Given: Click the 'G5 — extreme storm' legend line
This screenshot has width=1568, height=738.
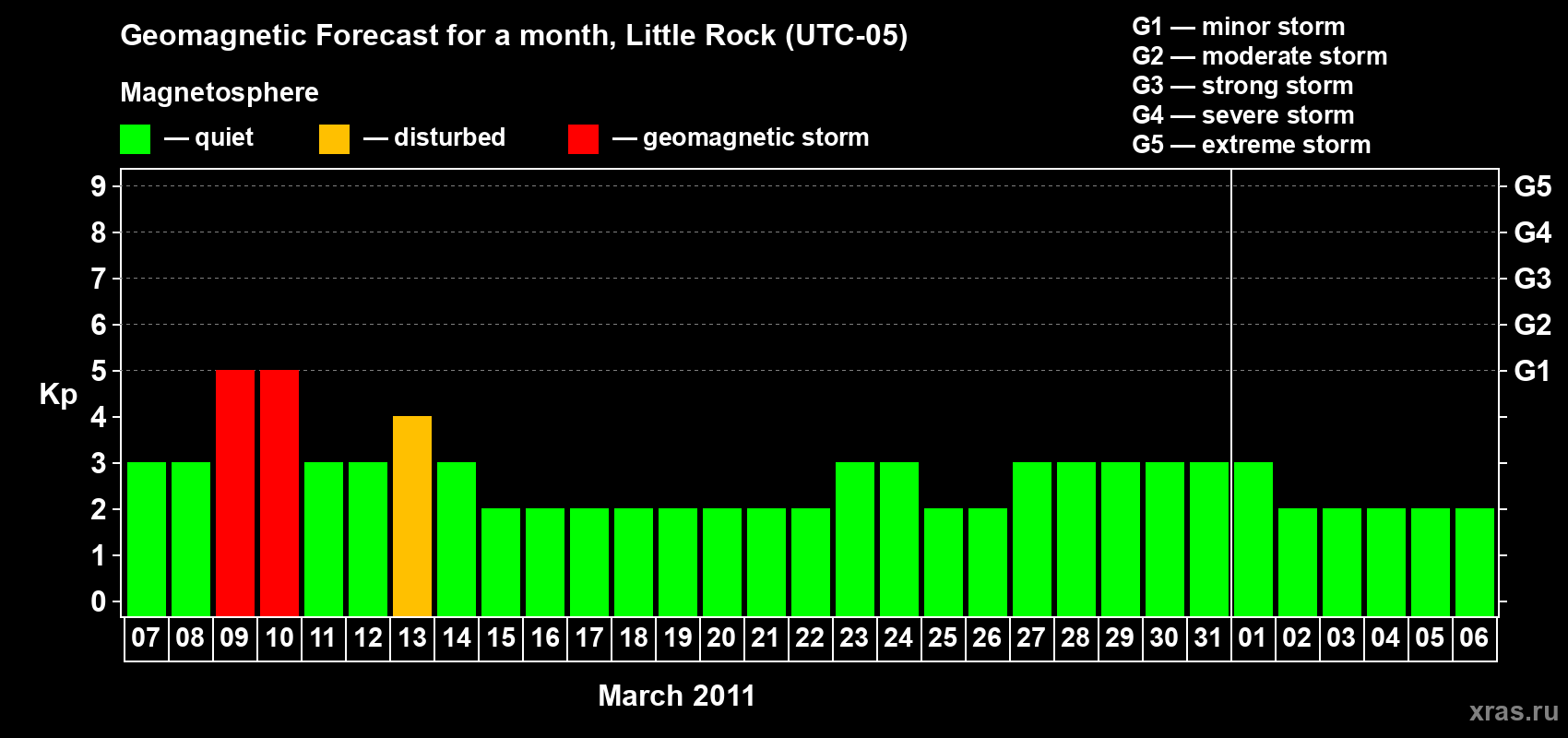Looking at the screenshot, I should pyautogui.click(x=1252, y=145).
